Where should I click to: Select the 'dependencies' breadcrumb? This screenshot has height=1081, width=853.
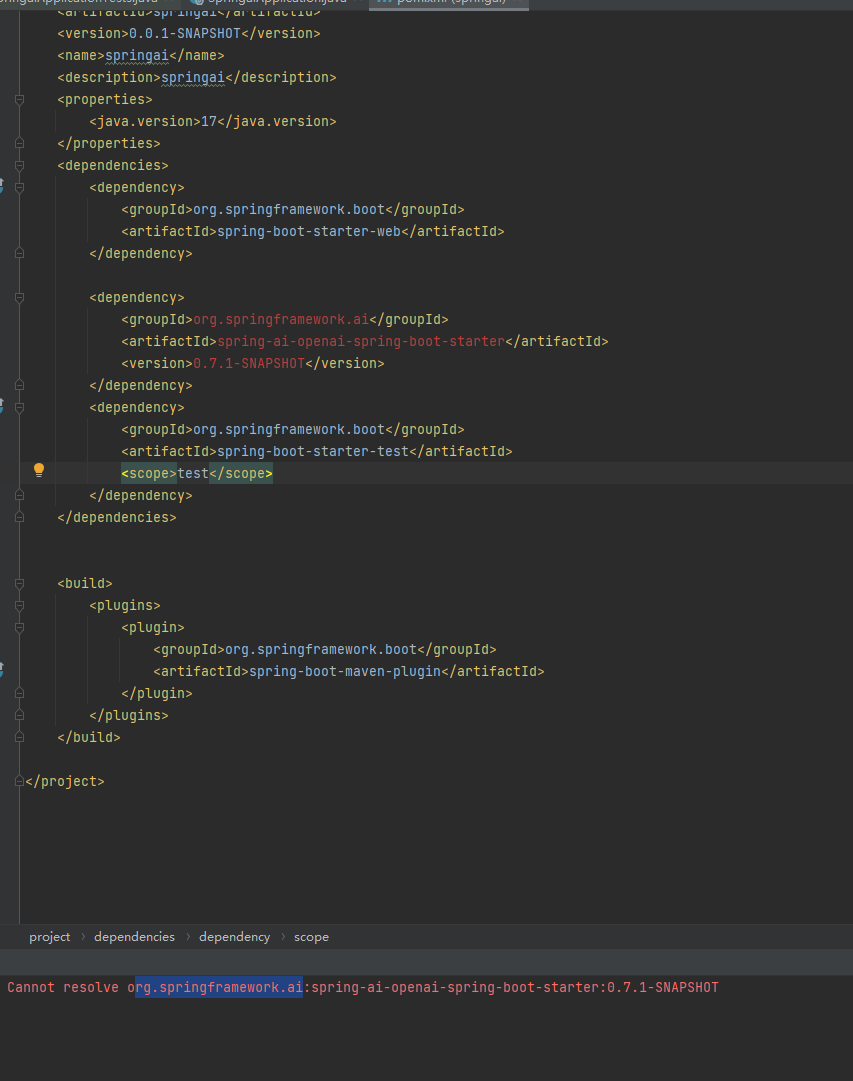point(134,937)
